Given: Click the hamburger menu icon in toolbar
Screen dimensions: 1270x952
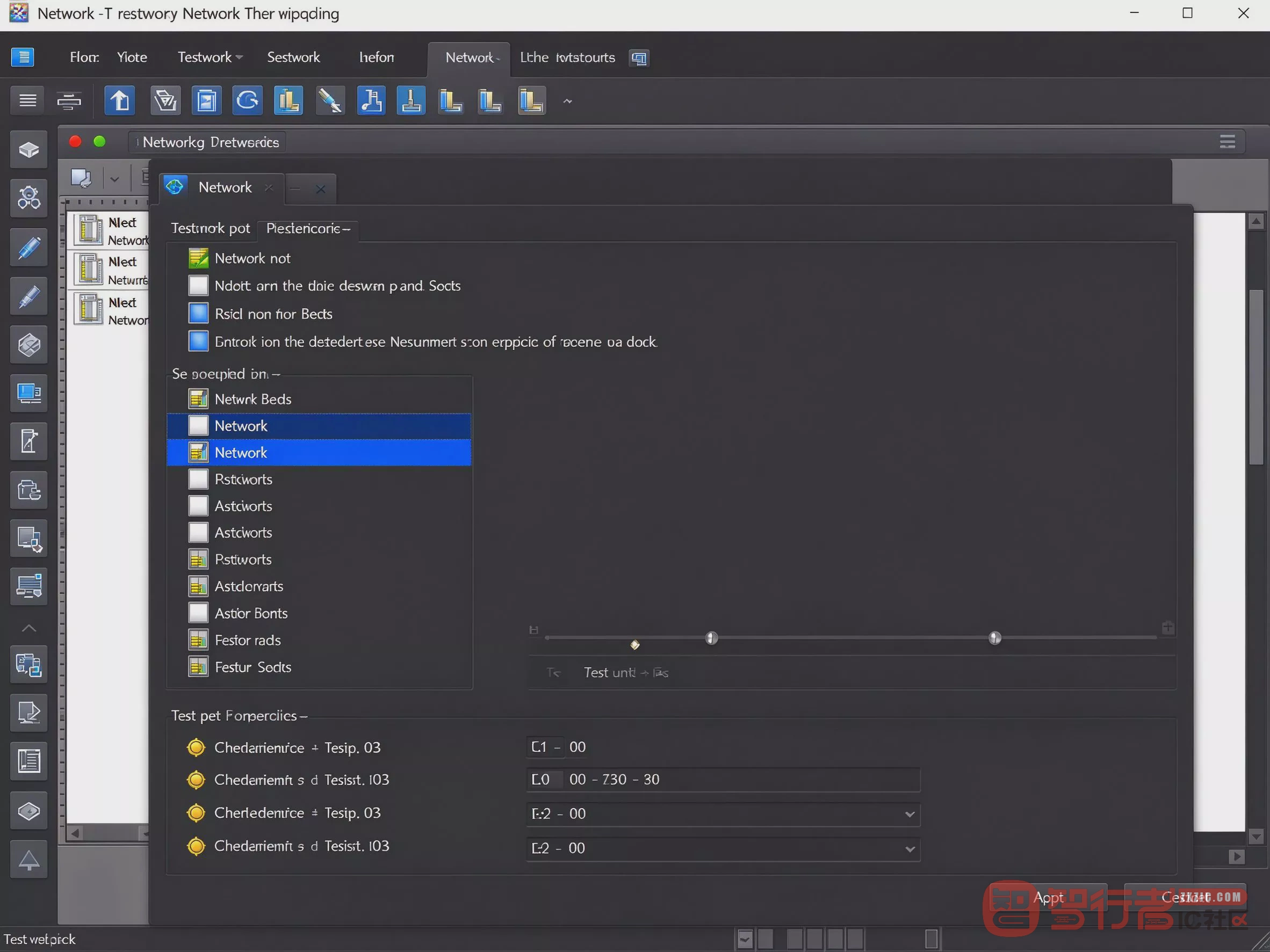Looking at the screenshot, I should coord(27,101).
